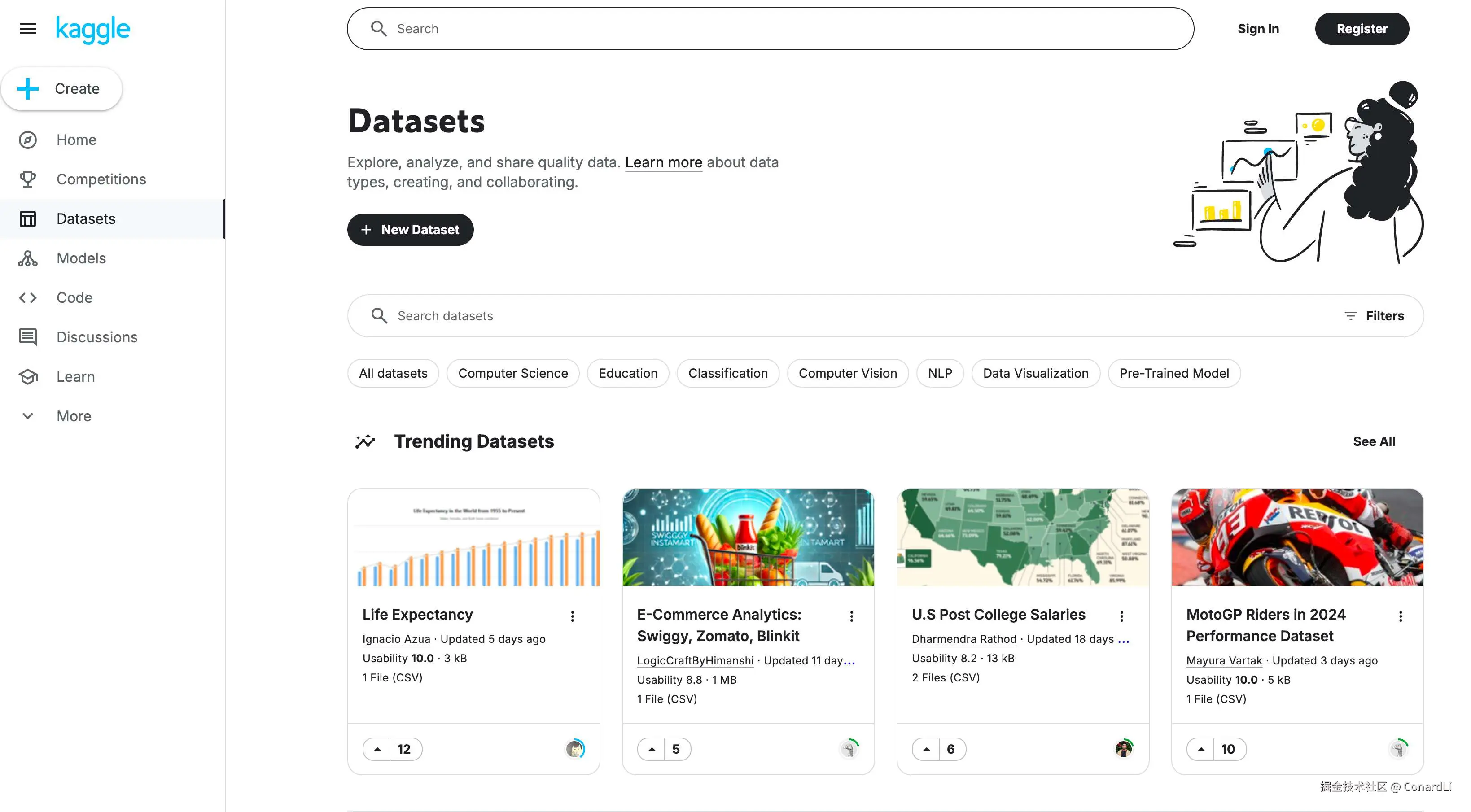The width and height of the screenshot is (1471, 812).
Task: Expand the More sidebar section
Action: [x=28, y=416]
